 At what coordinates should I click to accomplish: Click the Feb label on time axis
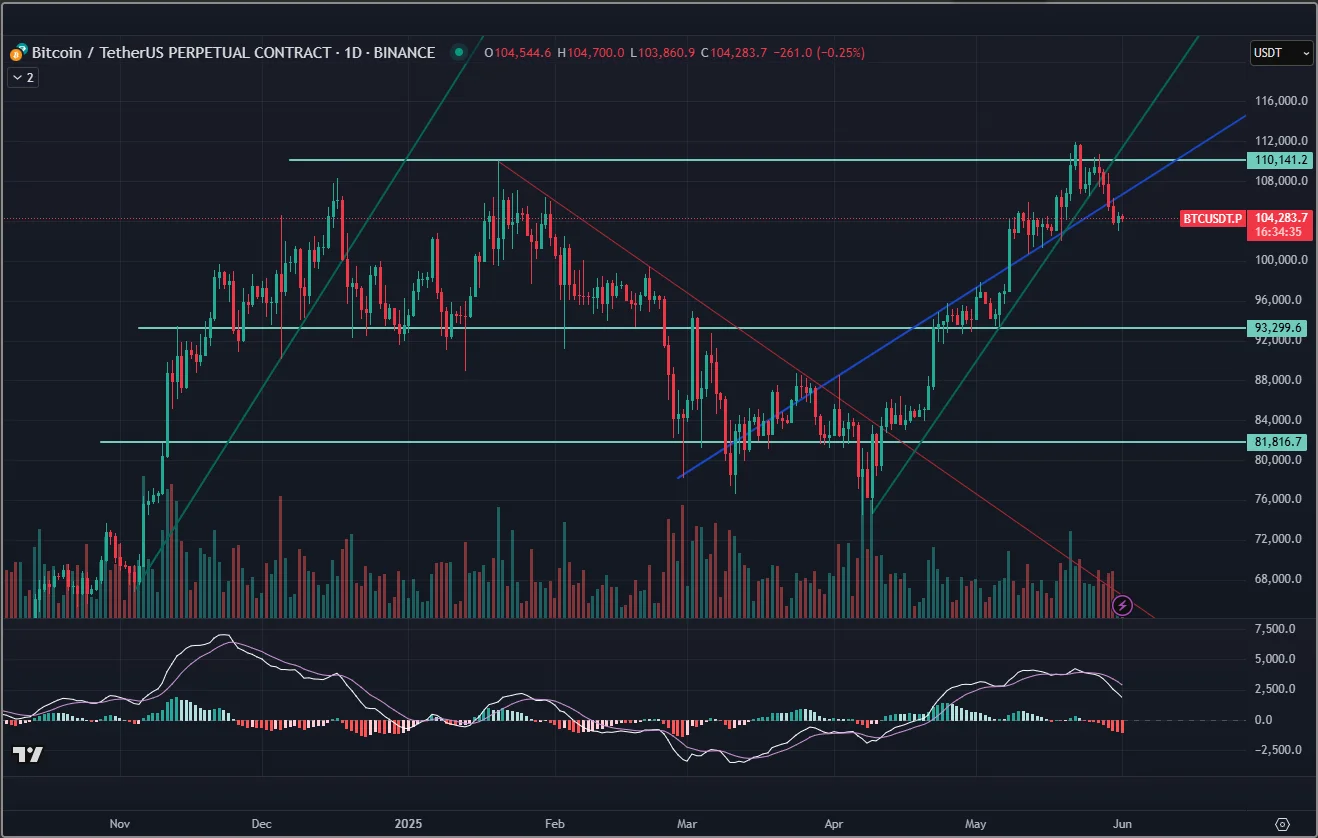pos(555,824)
